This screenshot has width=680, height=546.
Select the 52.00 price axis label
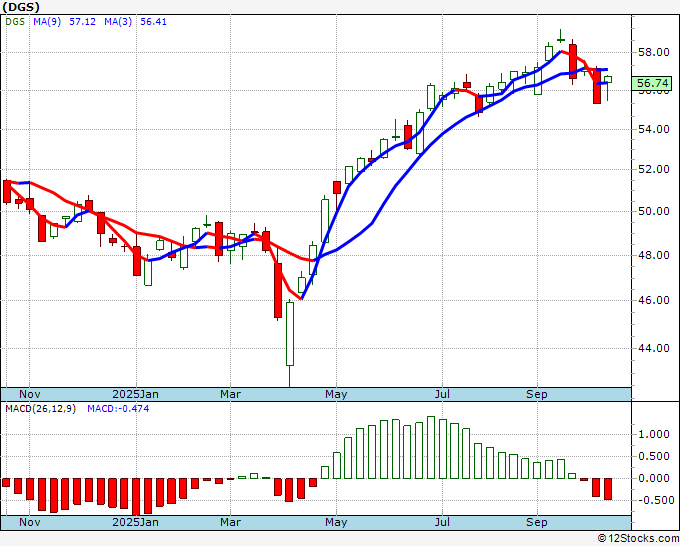pos(654,169)
